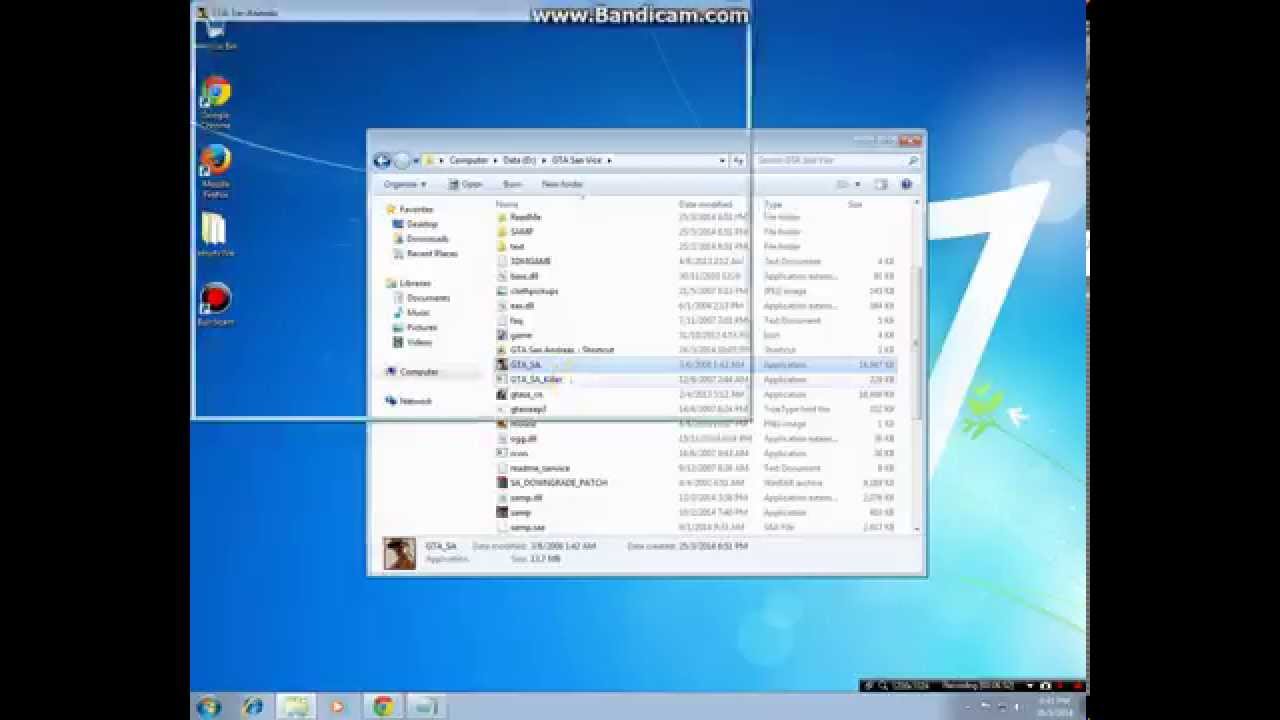Click Computer in the breadcrumb path
The image size is (1280, 720).
coord(468,160)
